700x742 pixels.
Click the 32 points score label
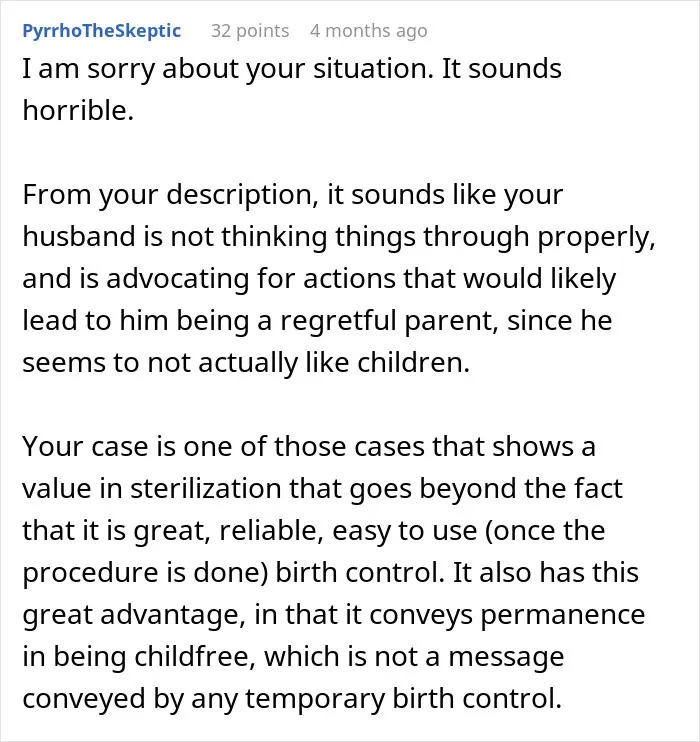point(250,31)
